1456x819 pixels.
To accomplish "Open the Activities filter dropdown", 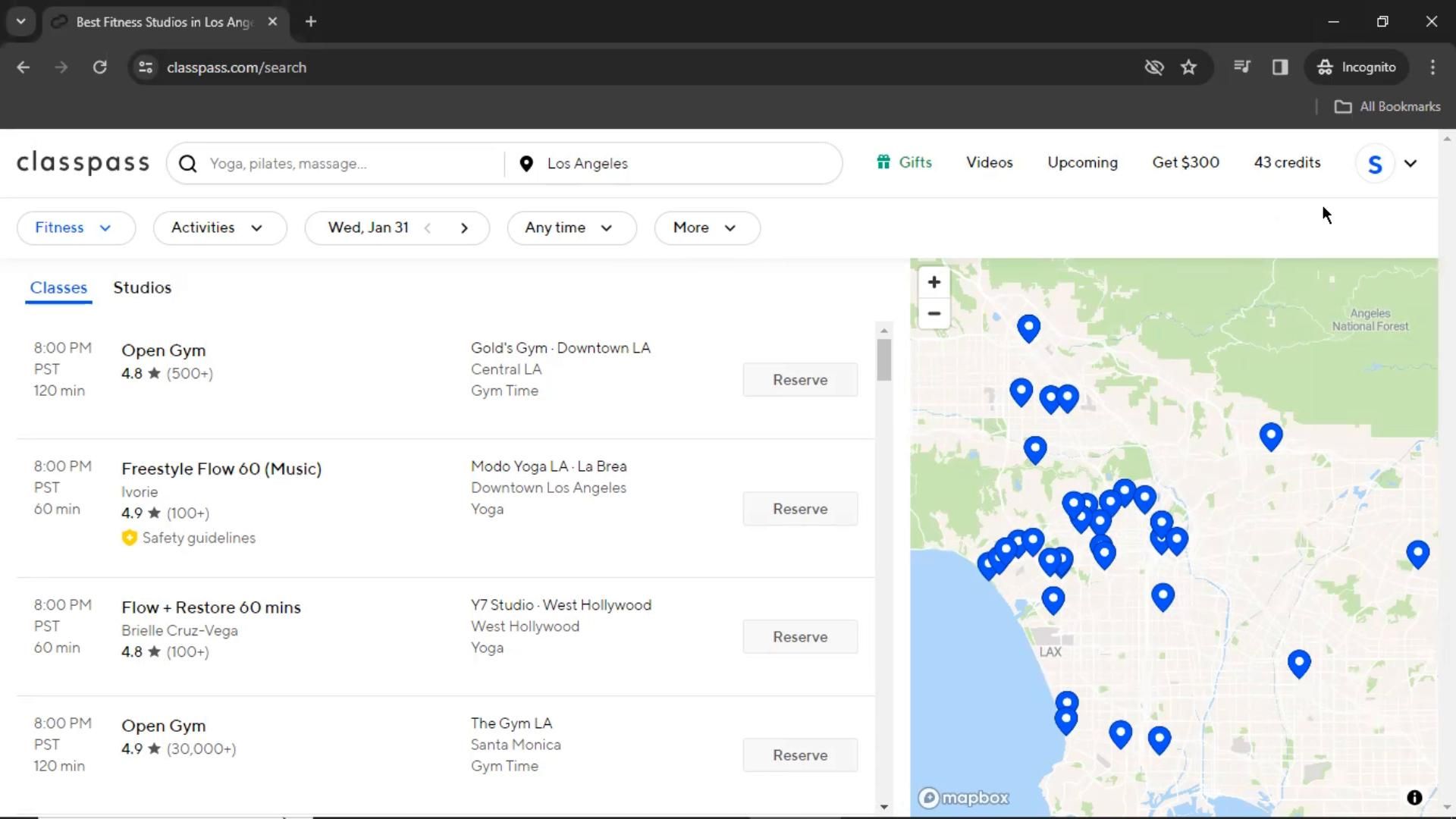I will coord(219,228).
